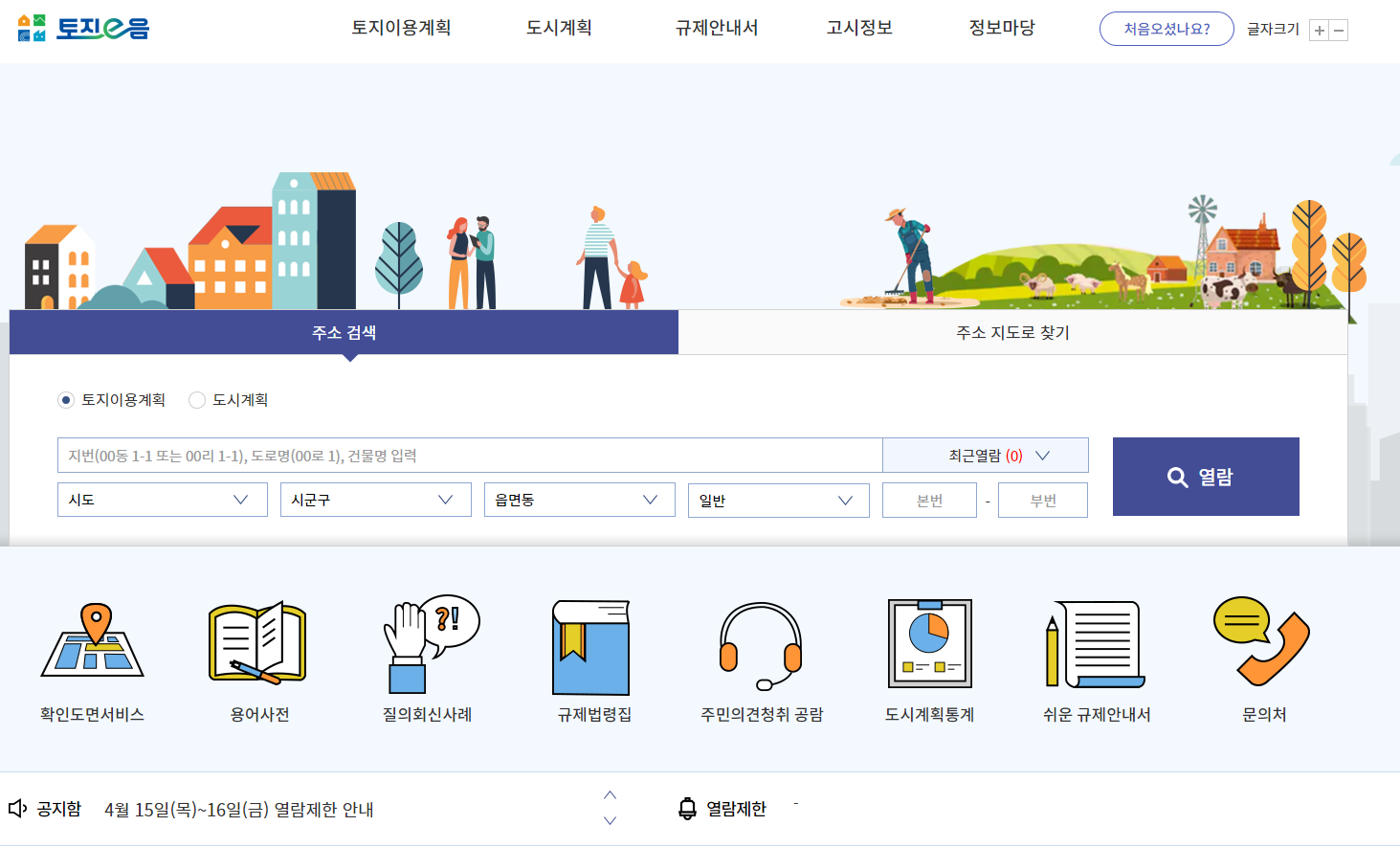Click the 글자크기 label
This screenshot has height=848, width=1400.
coord(1273,30)
